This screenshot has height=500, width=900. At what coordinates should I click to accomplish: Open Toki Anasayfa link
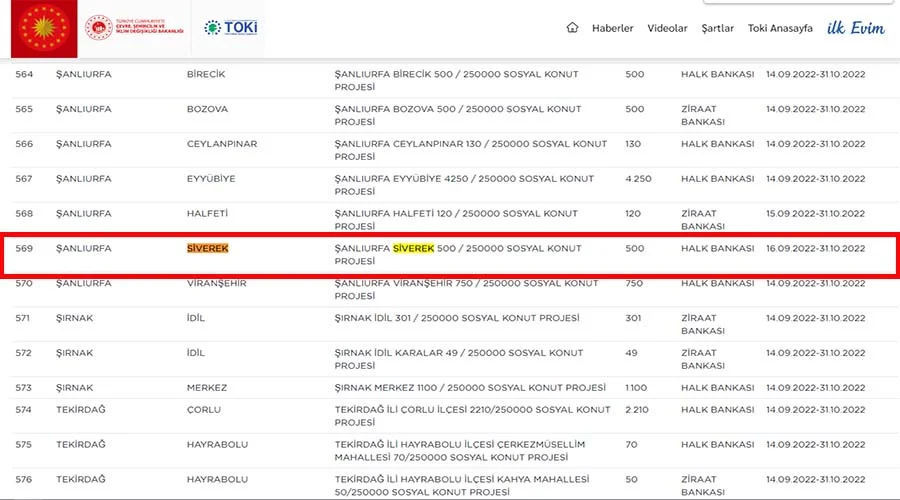click(x=780, y=28)
